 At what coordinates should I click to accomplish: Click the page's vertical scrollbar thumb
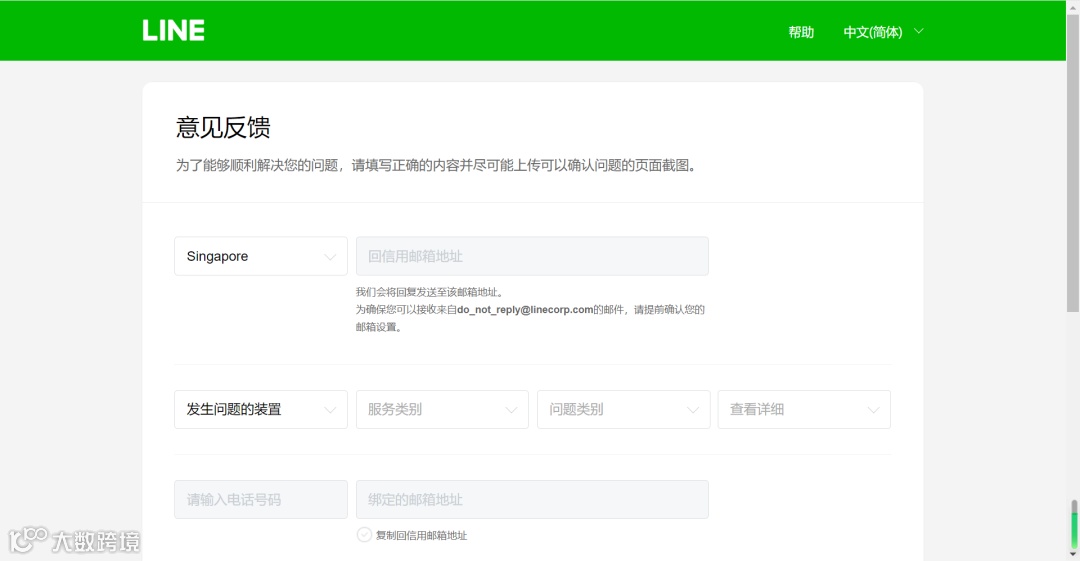click(1073, 163)
